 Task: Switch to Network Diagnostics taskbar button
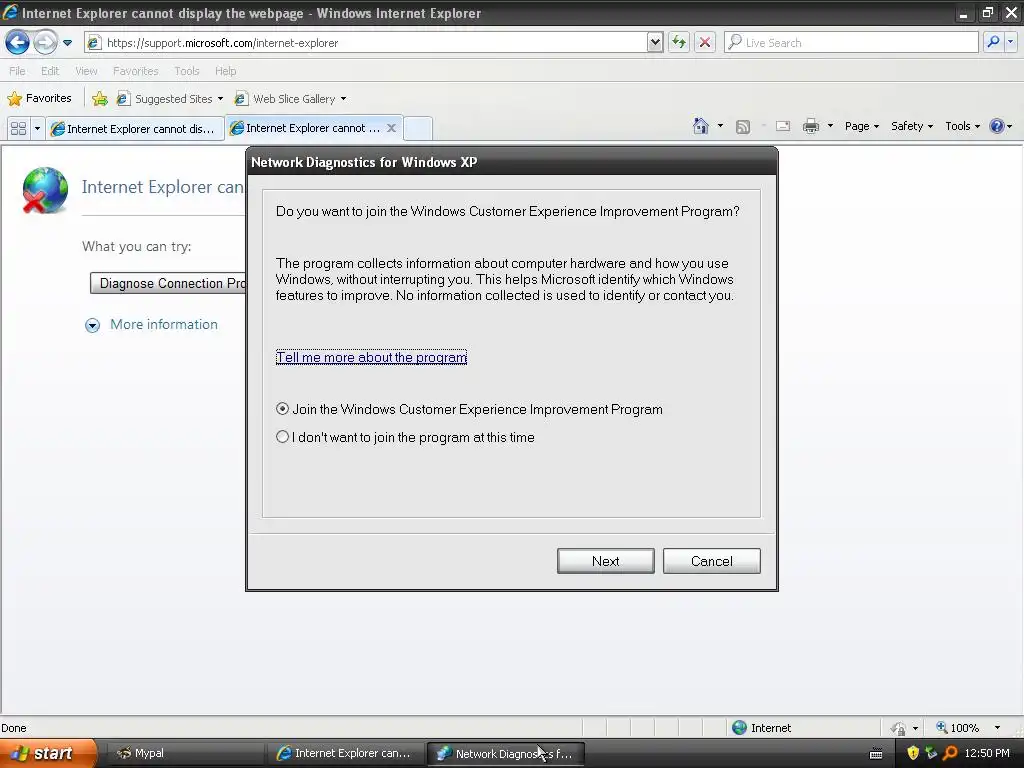505,753
